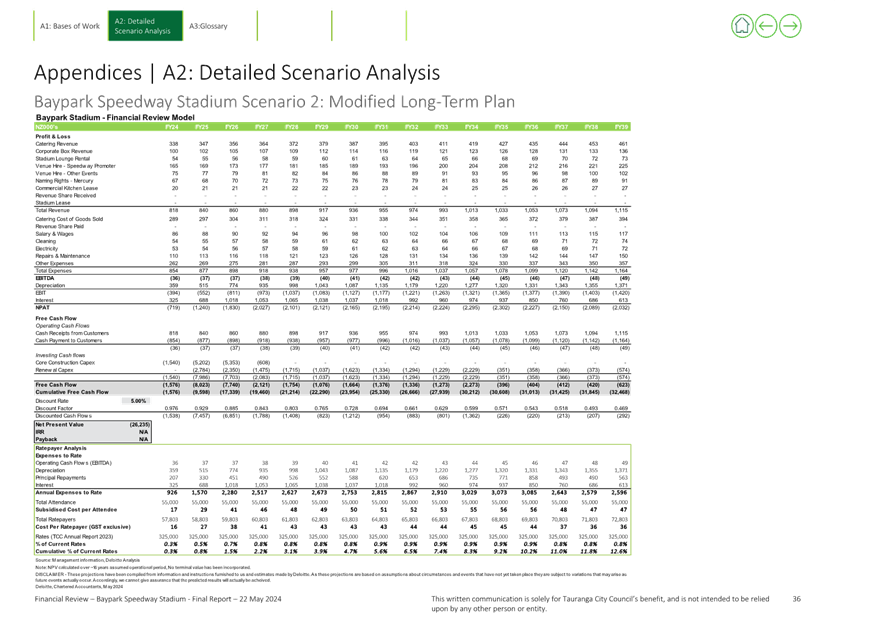Click the FY39 column header
This screenshot has height=626, width=885.
click(x=621, y=127)
